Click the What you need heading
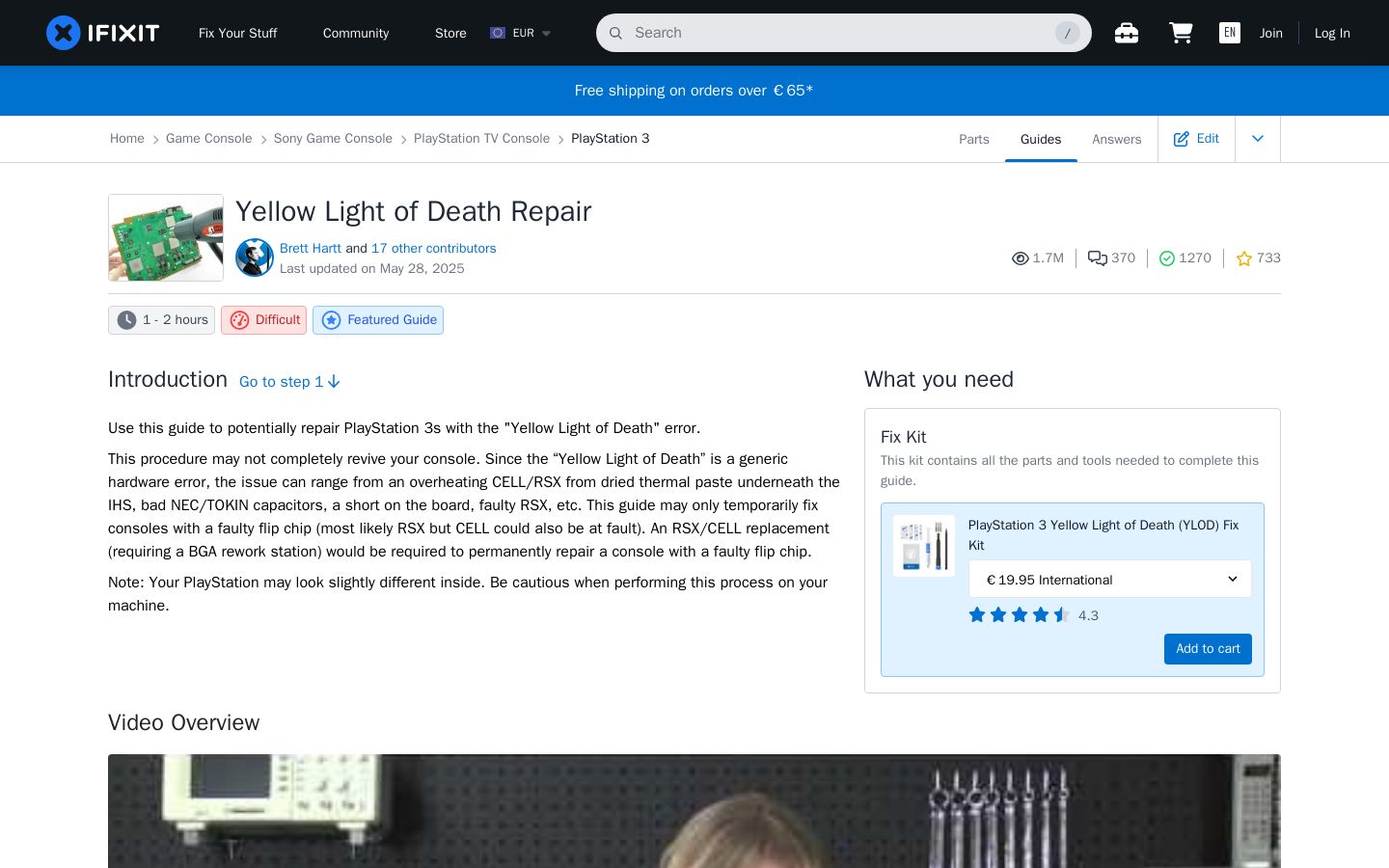 point(939,380)
